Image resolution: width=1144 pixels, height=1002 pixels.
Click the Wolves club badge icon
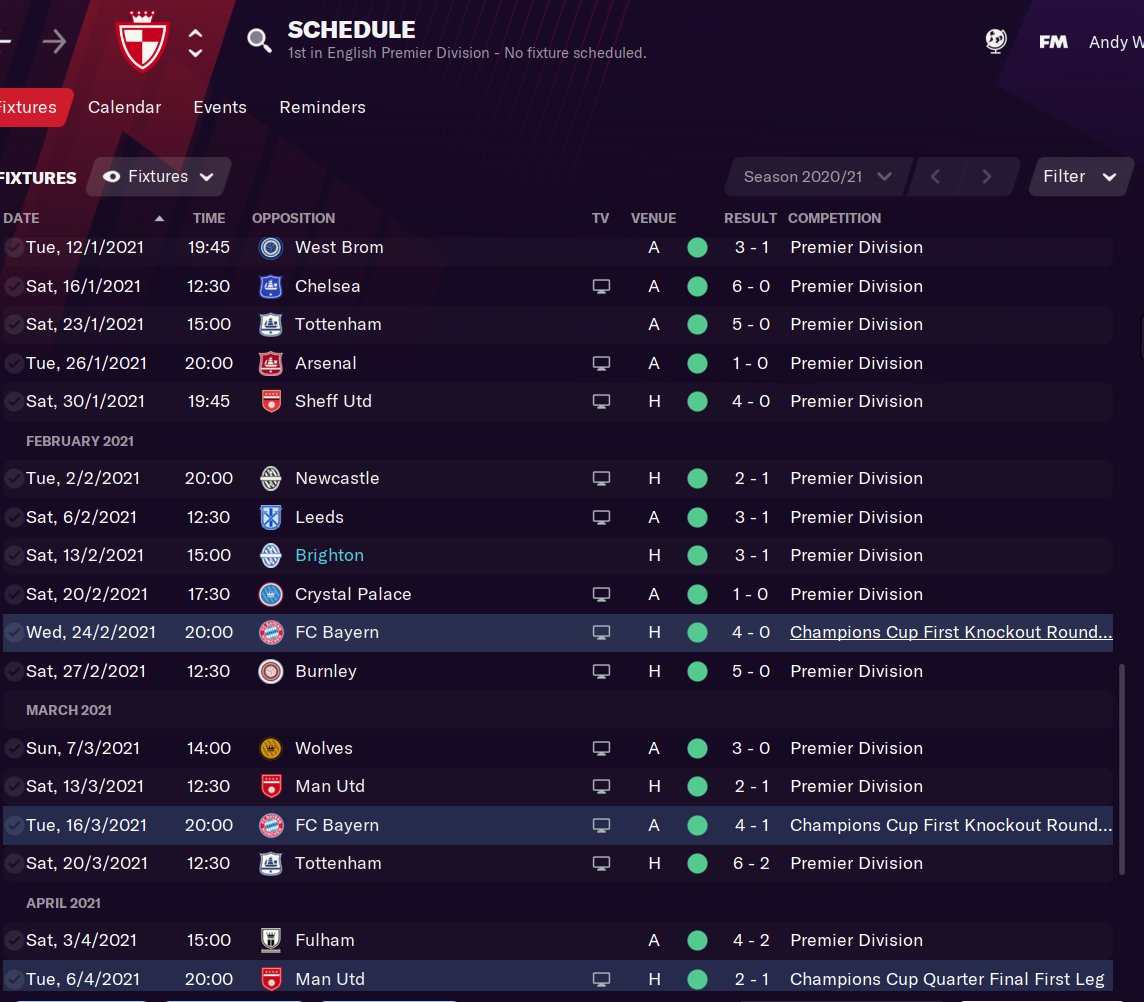click(271, 749)
